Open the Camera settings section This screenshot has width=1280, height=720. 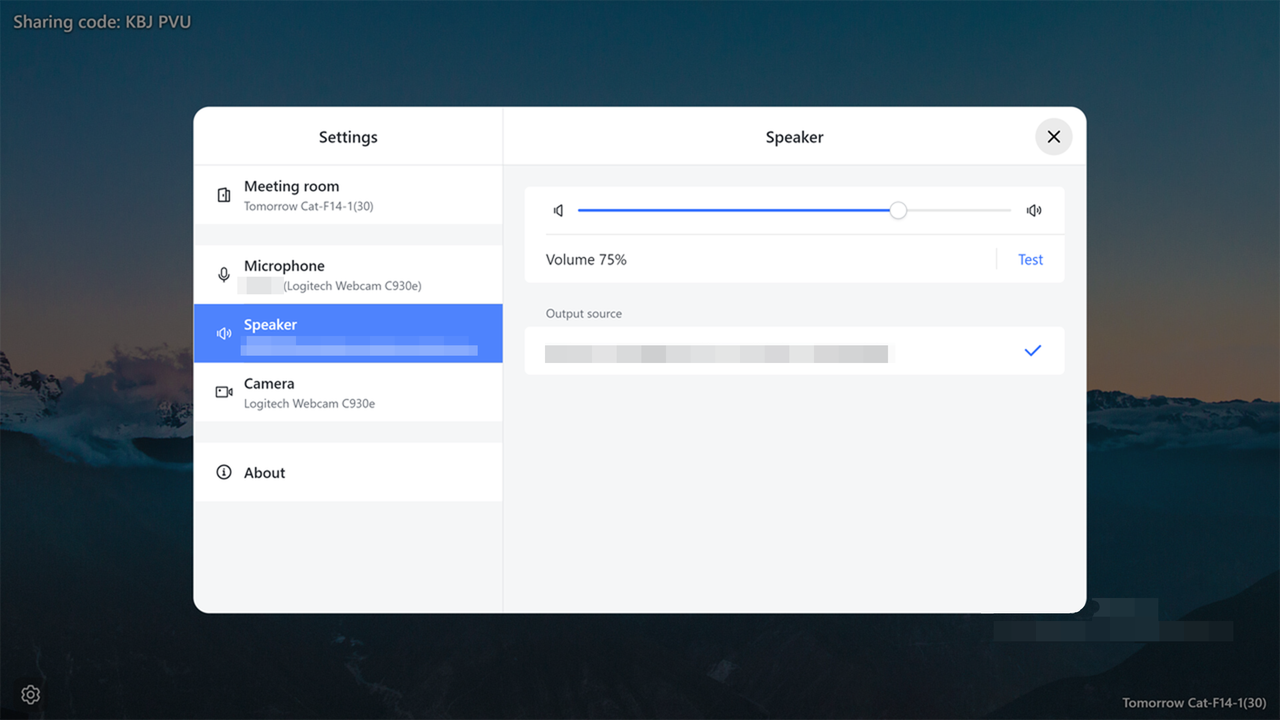[348, 392]
